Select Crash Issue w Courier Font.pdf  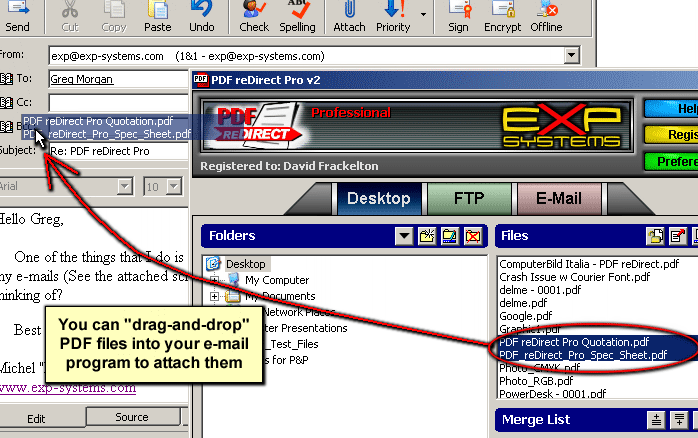click(x=574, y=277)
